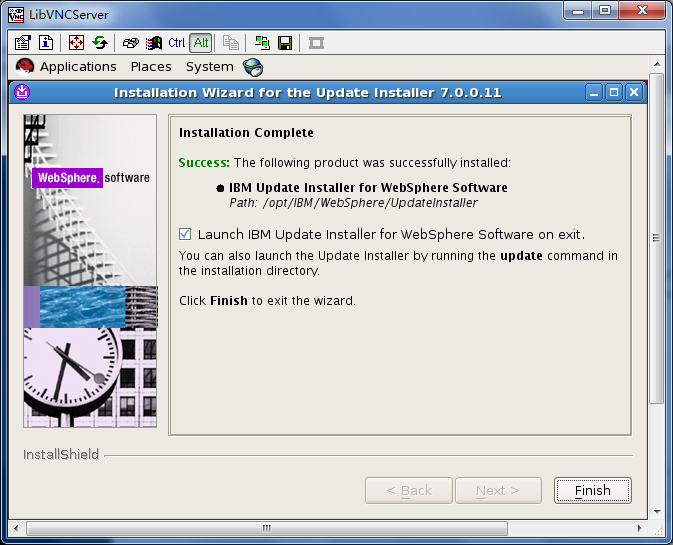The height and width of the screenshot is (545, 673).
Task: Click the scroll up arrow
Action: [x=657, y=64]
